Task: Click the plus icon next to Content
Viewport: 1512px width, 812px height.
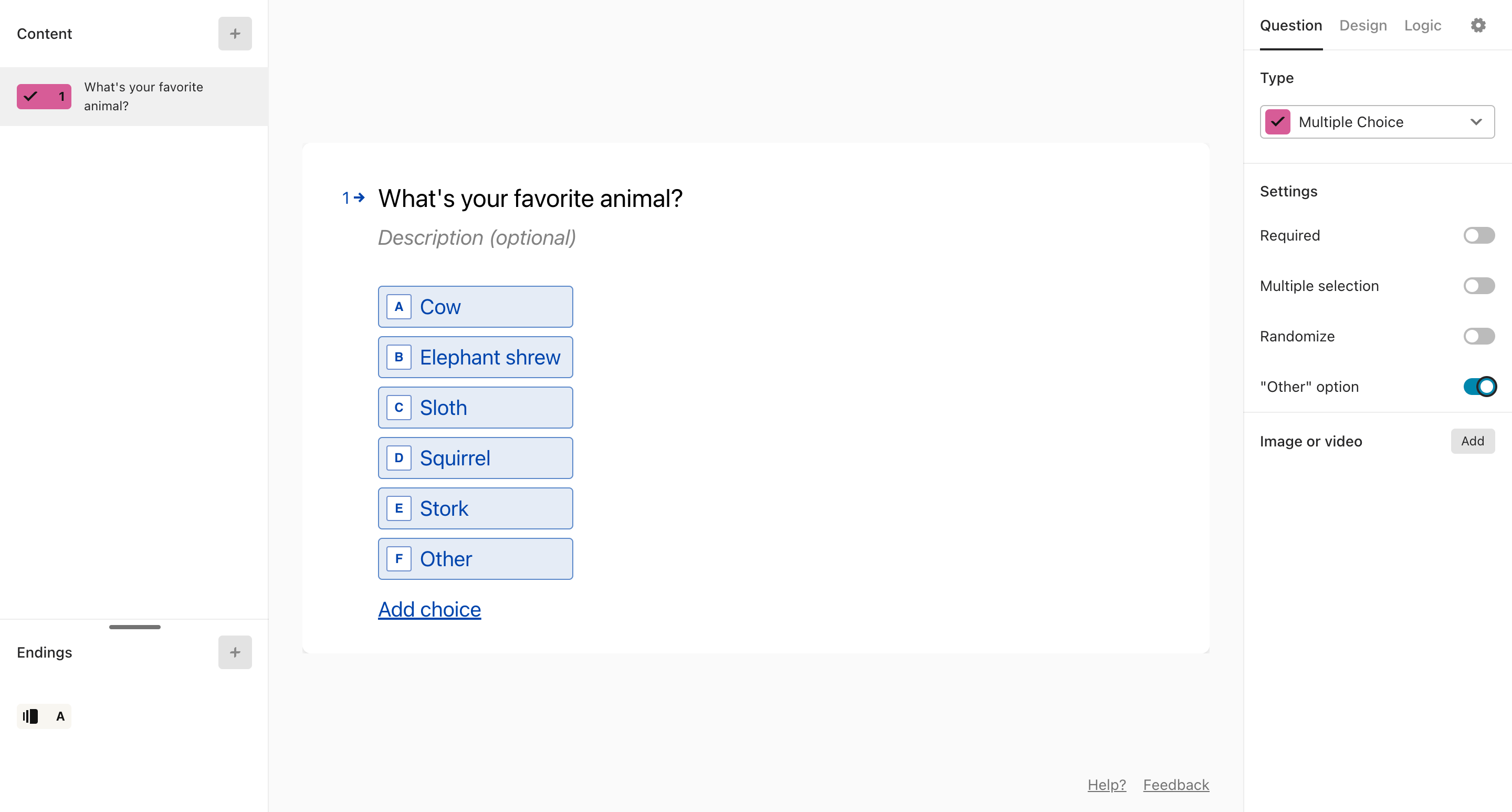Action: (x=235, y=34)
